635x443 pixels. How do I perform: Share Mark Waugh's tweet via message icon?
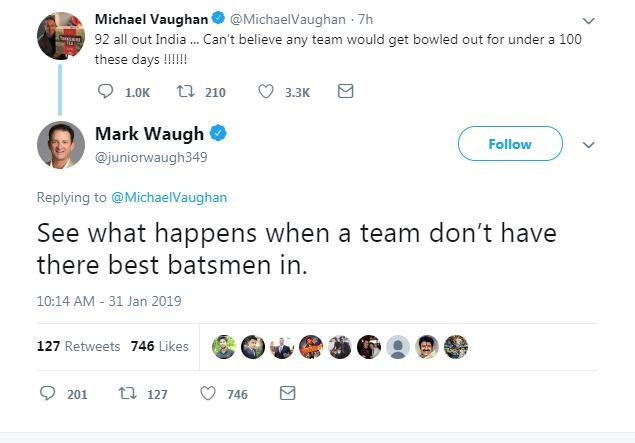pyautogui.click(x=287, y=394)
